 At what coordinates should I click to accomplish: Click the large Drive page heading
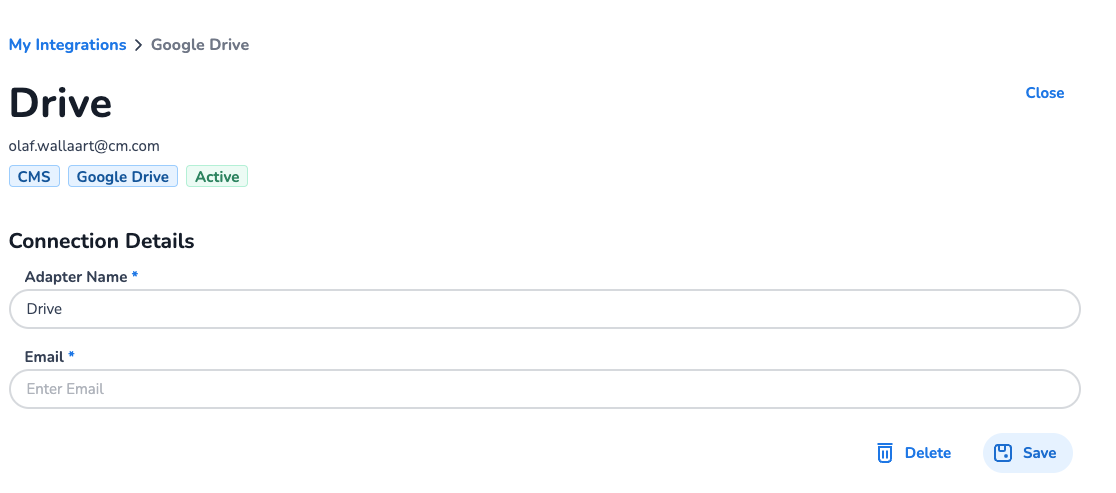[60, 103]
